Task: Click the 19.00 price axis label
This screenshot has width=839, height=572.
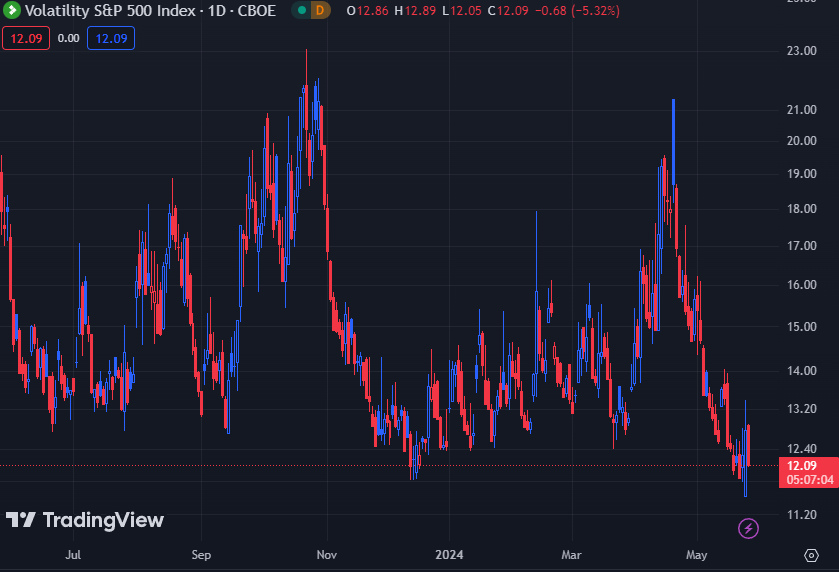Action: click(x=802, y=174)
